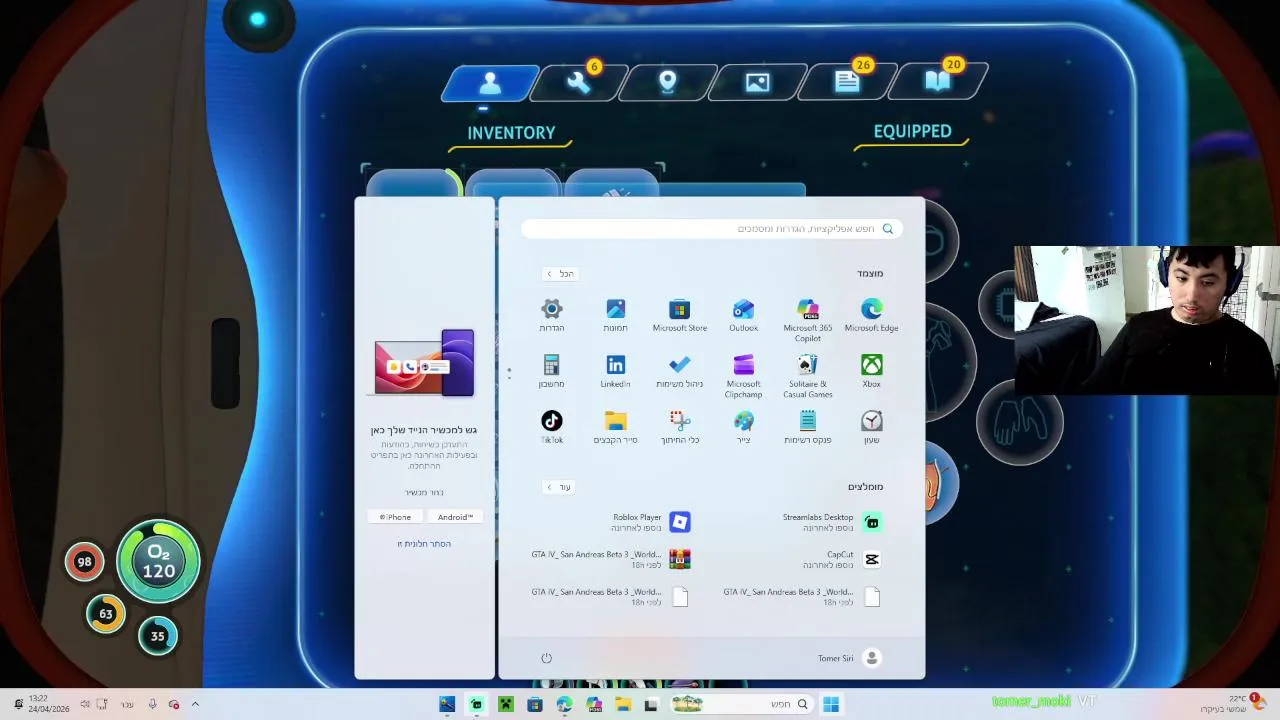Launch the Paint app (צייר)
The height and width of the screenshot is (720, 1280).
[743, 428]
